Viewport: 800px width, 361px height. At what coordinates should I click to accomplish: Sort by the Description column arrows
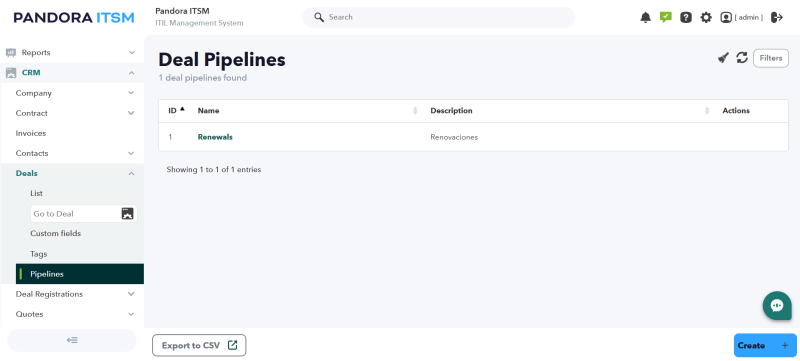pos(707,111)
